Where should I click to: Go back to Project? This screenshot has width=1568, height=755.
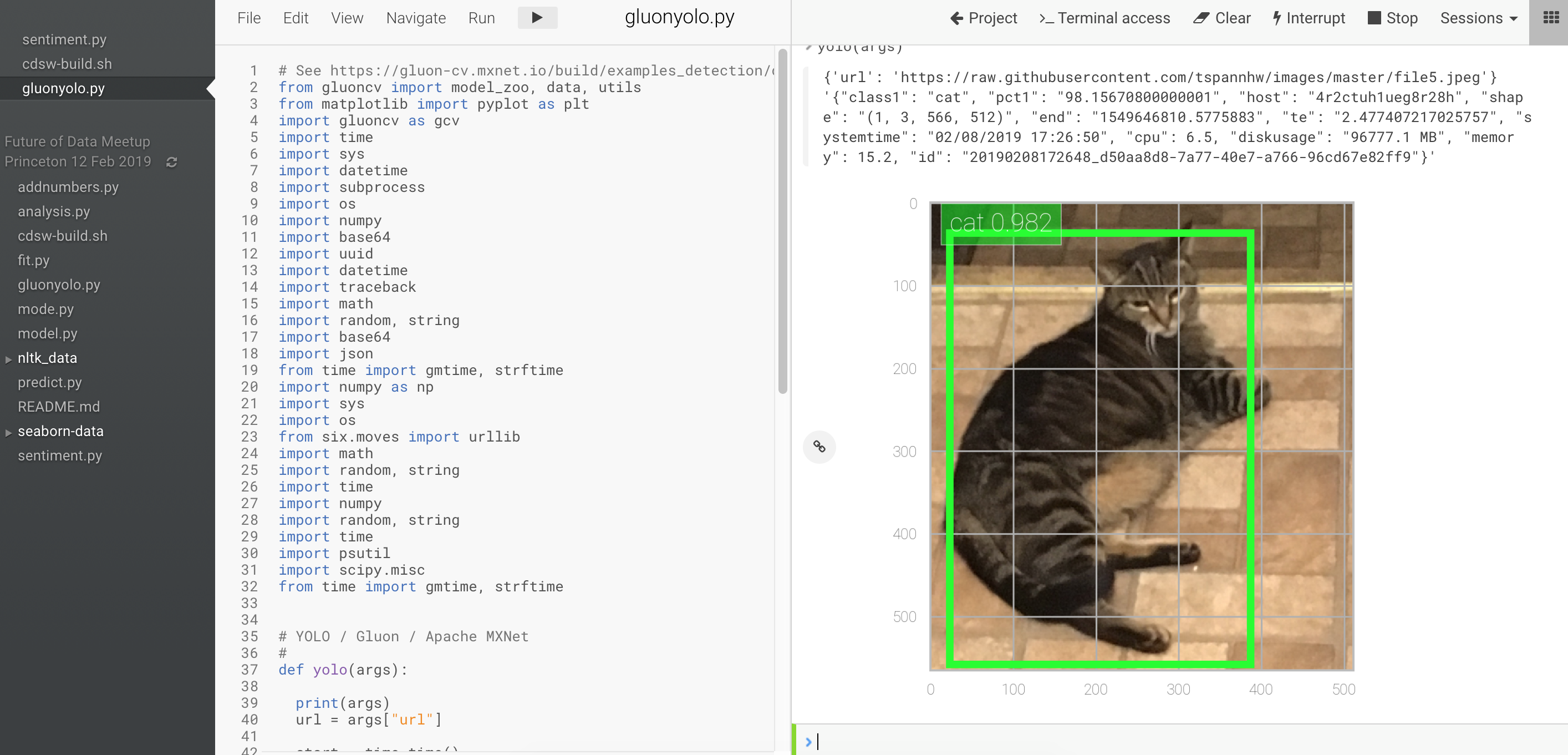pos(984,18)
